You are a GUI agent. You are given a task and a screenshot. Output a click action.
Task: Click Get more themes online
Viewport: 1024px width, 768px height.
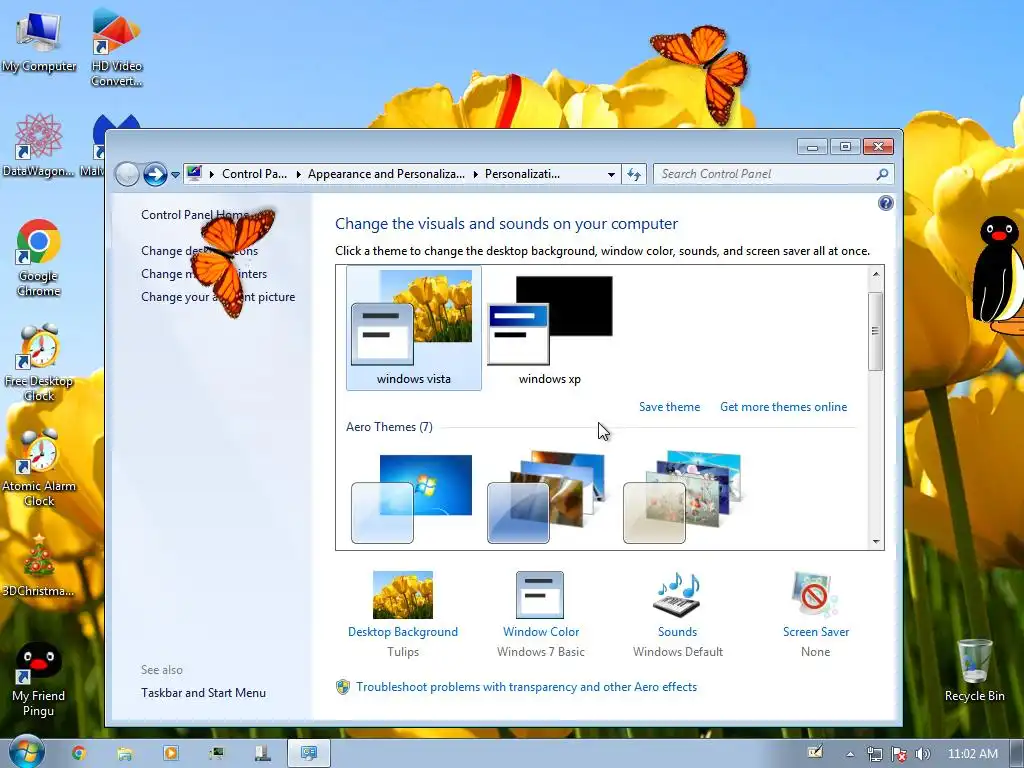pos(783,407)
